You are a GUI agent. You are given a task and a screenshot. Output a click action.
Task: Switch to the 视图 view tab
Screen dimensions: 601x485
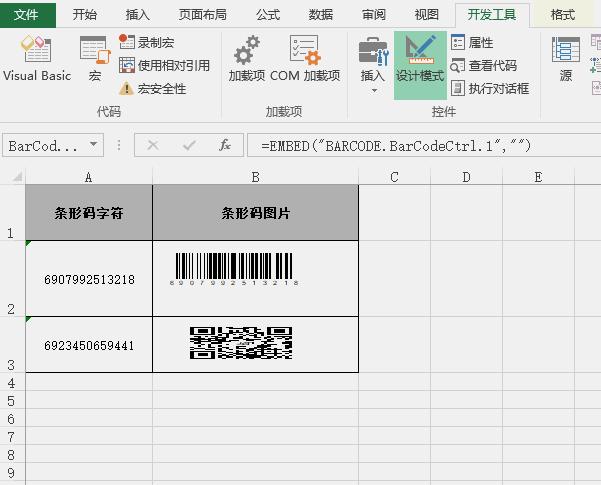[x=426, y=15]
